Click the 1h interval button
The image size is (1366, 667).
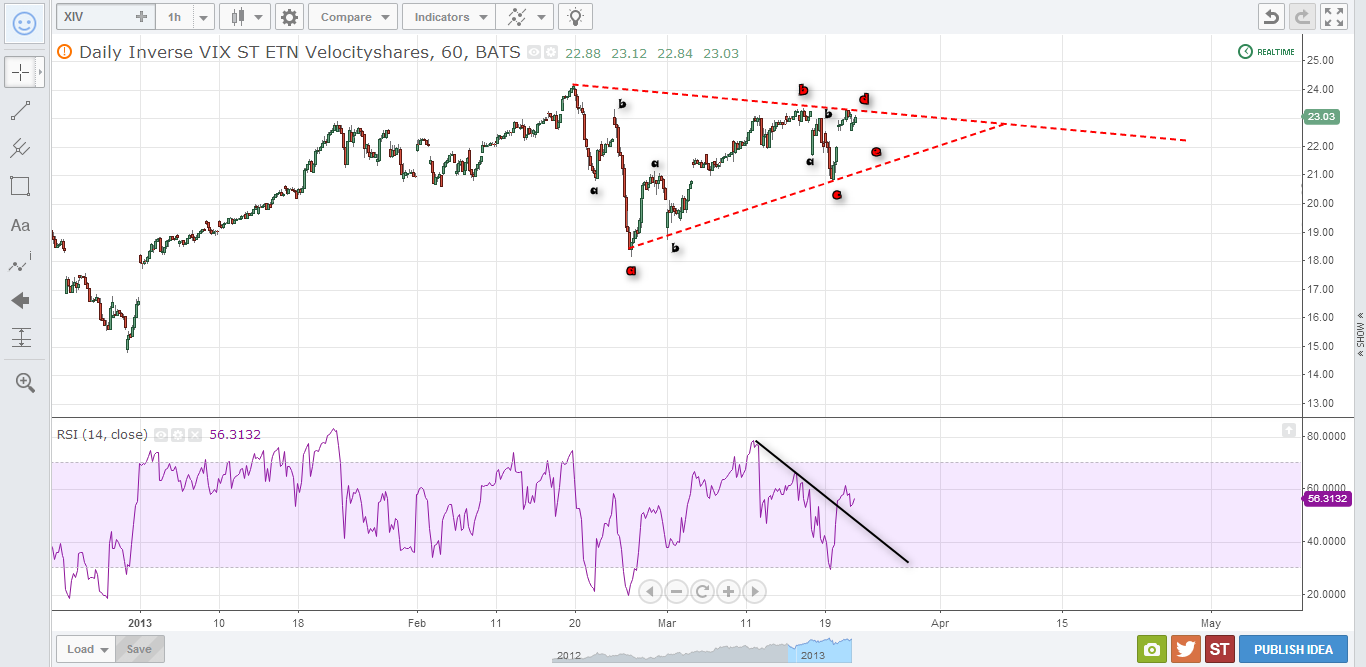point(175,17)
